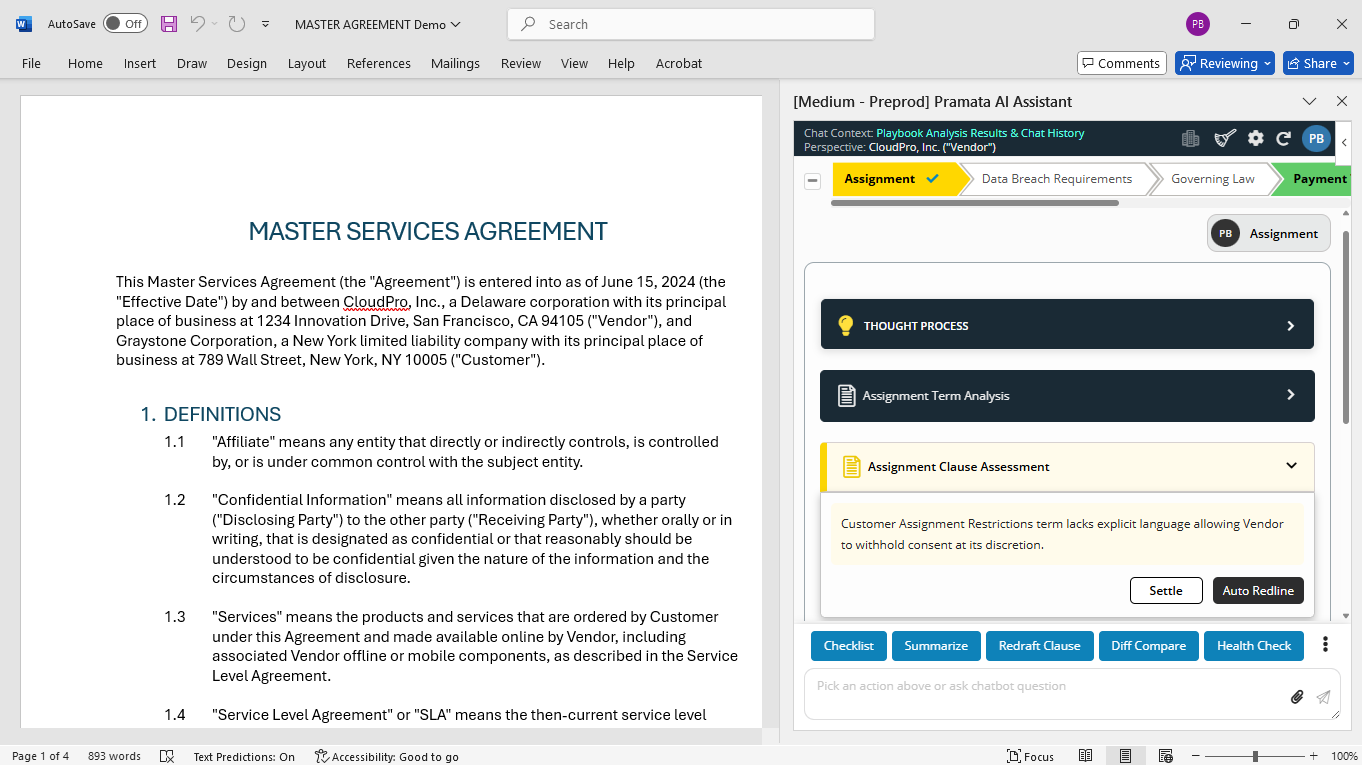Image resolution: width=1362 pixels, height=765 pixels.
Task: Expand the THOUGHT PROCESS section
Action: 1067,325
